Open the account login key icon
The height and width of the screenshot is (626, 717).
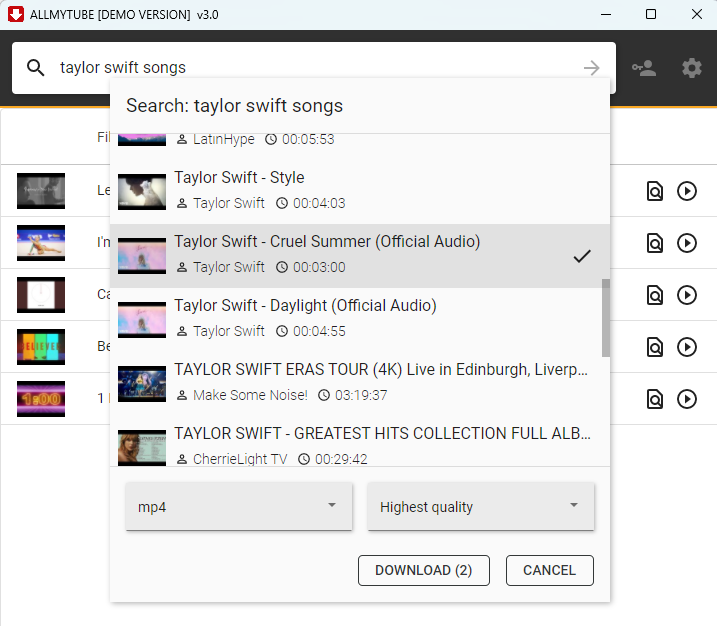[644, 68]
